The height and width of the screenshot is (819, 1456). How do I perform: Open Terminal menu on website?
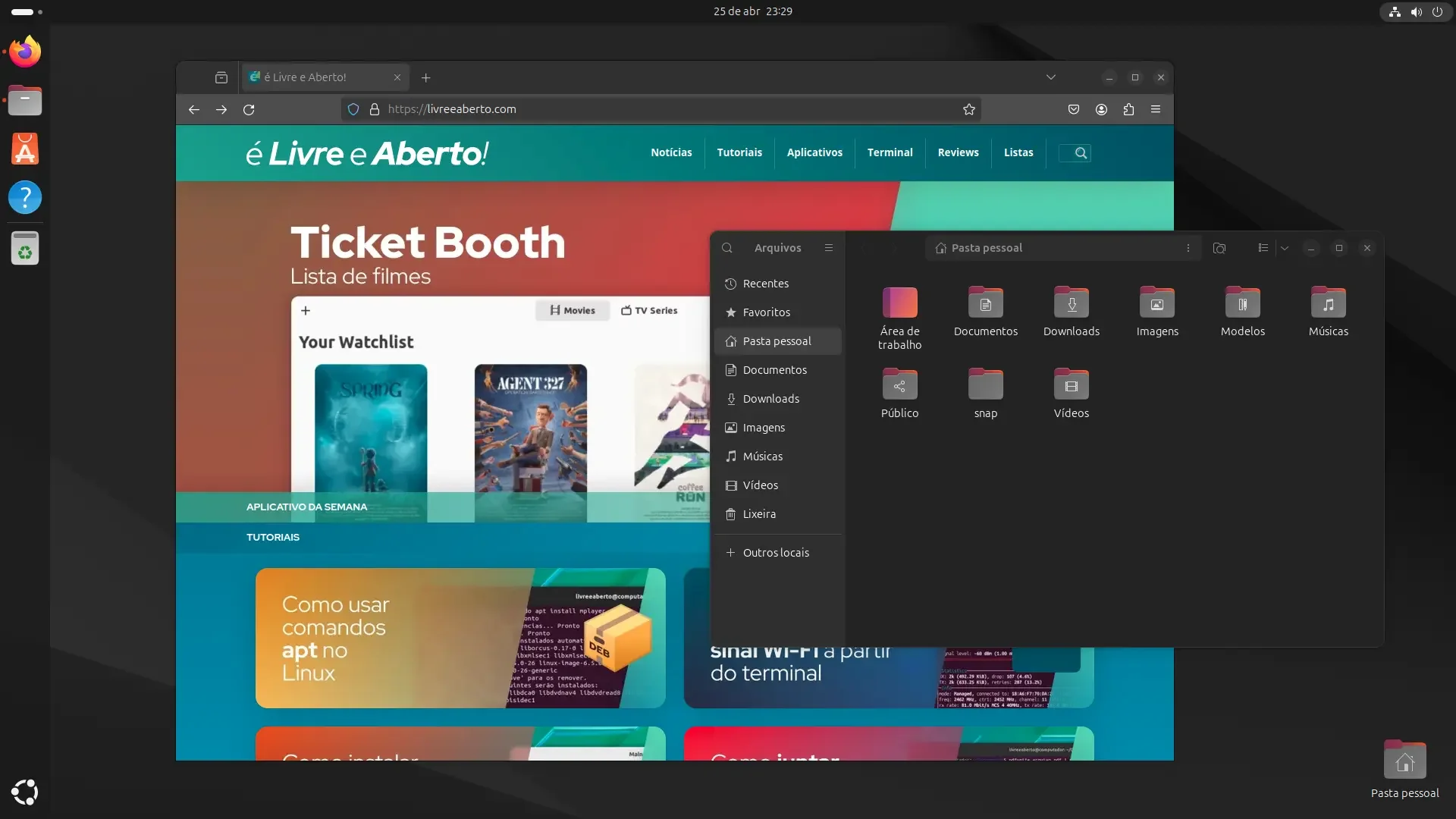click(x=890, y=152)
